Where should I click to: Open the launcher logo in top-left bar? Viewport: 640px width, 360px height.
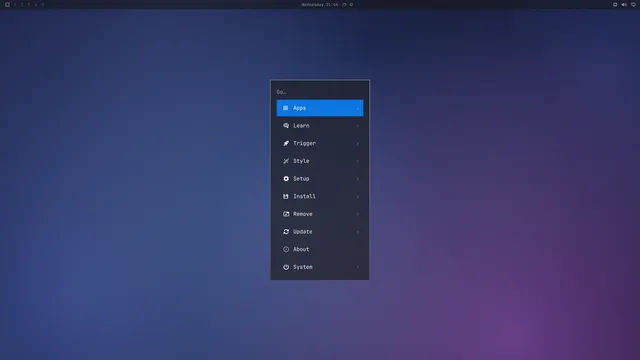coord(7,4)
